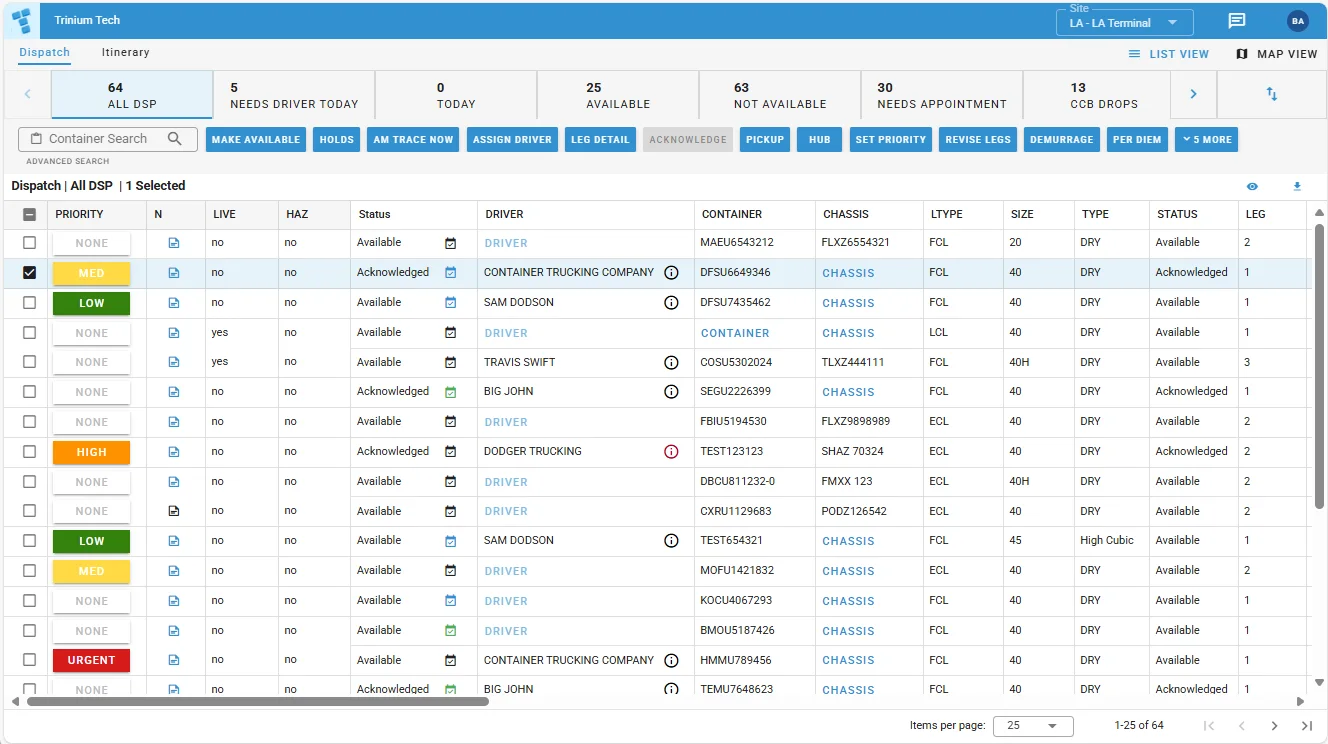Click info icon in HMMU789456 row

pos(671,660)
